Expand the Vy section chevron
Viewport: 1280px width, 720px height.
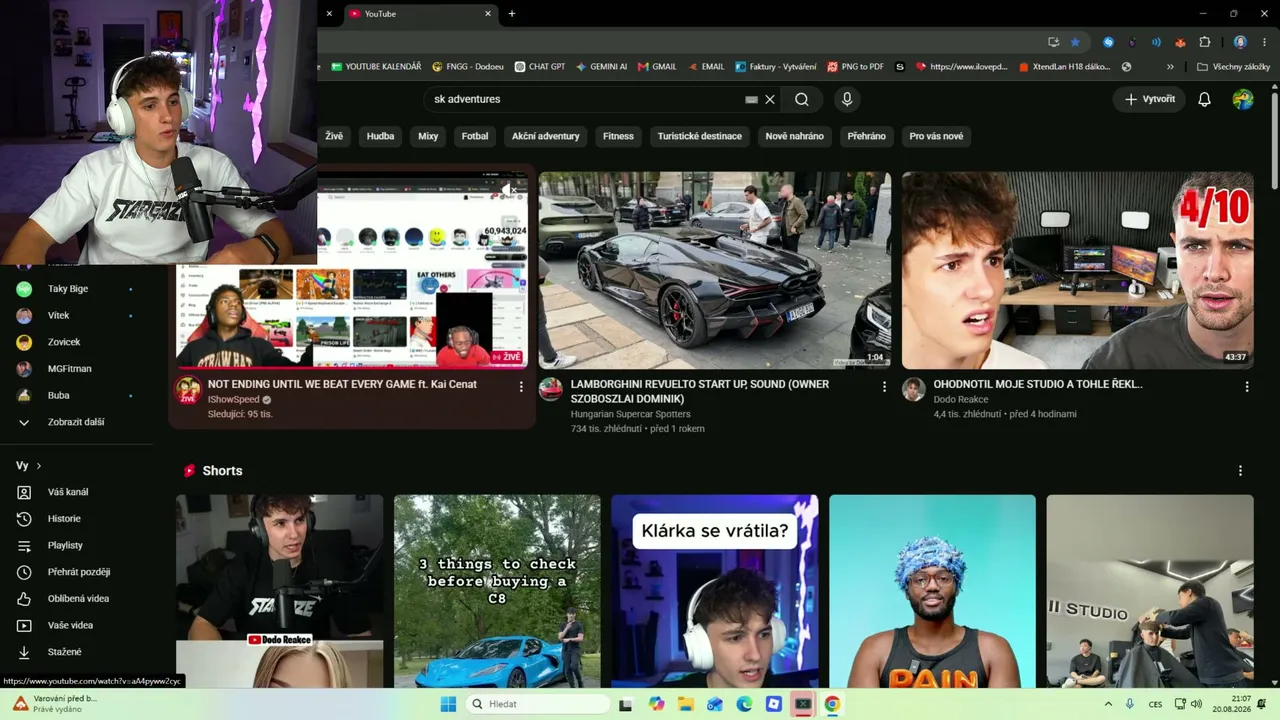tap(39, 466)
